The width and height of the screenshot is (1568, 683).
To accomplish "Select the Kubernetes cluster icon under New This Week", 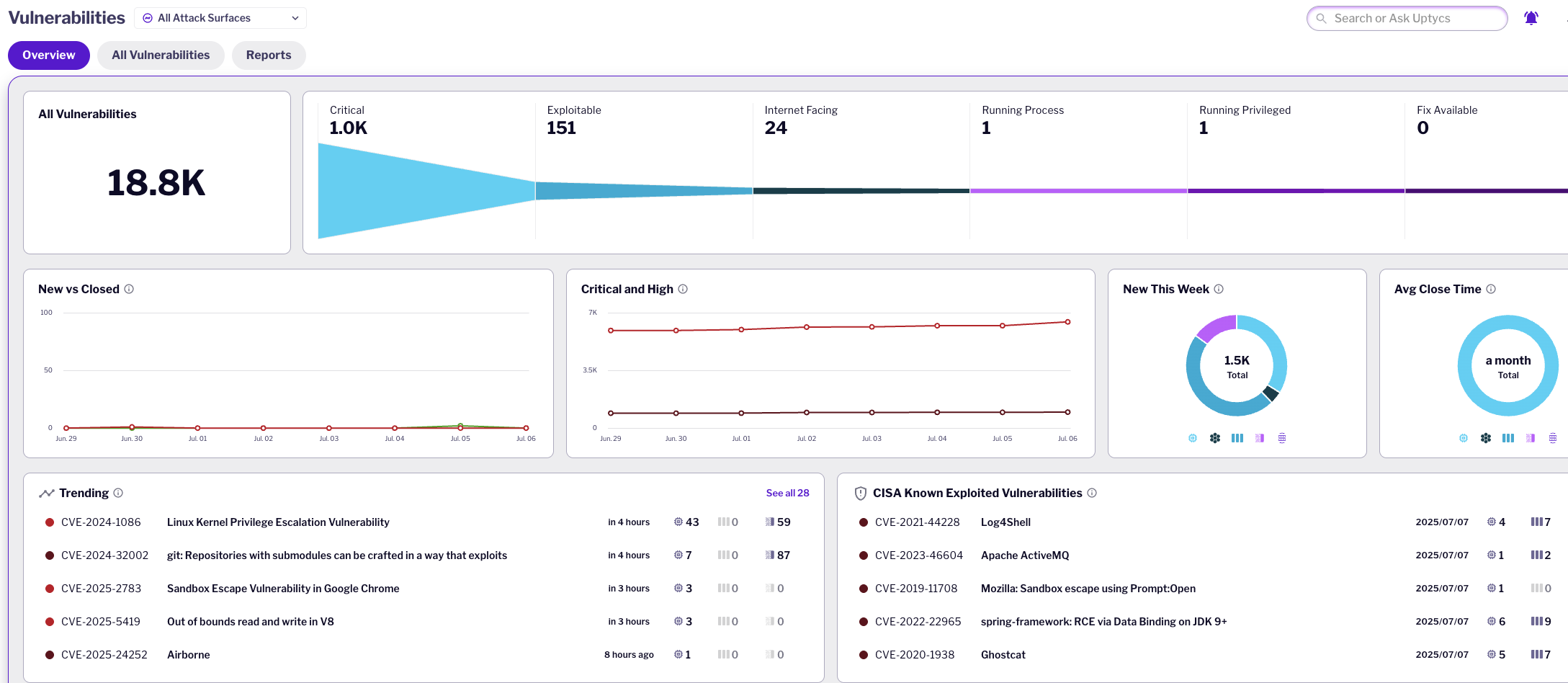I will (x=1215, y=437).
